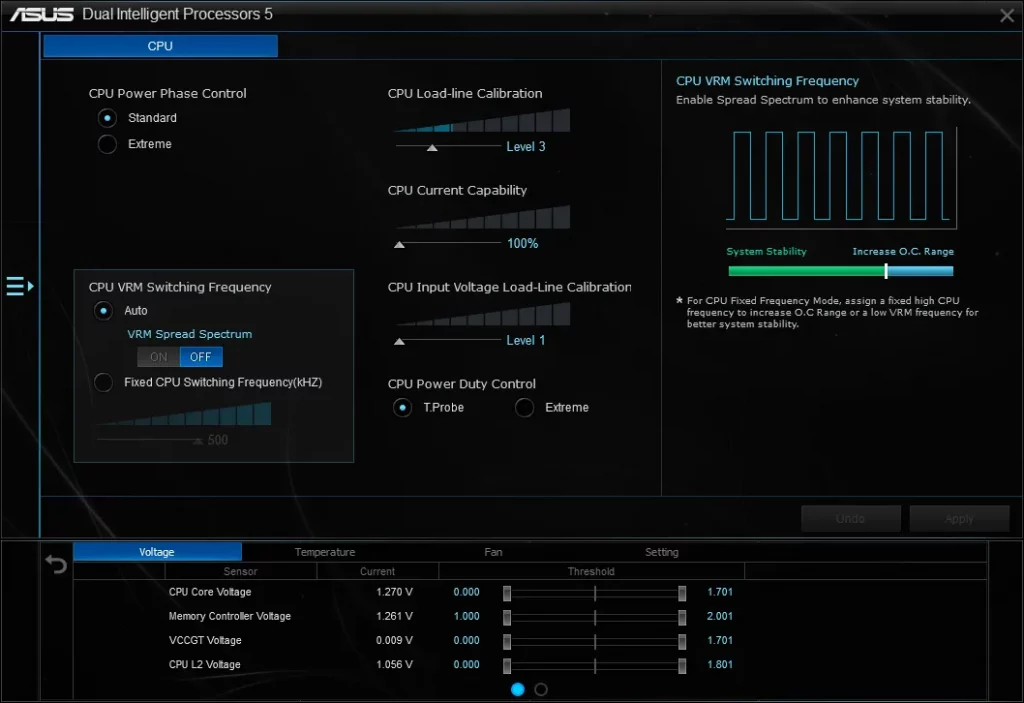Click the Apply button

click(959, 519)
